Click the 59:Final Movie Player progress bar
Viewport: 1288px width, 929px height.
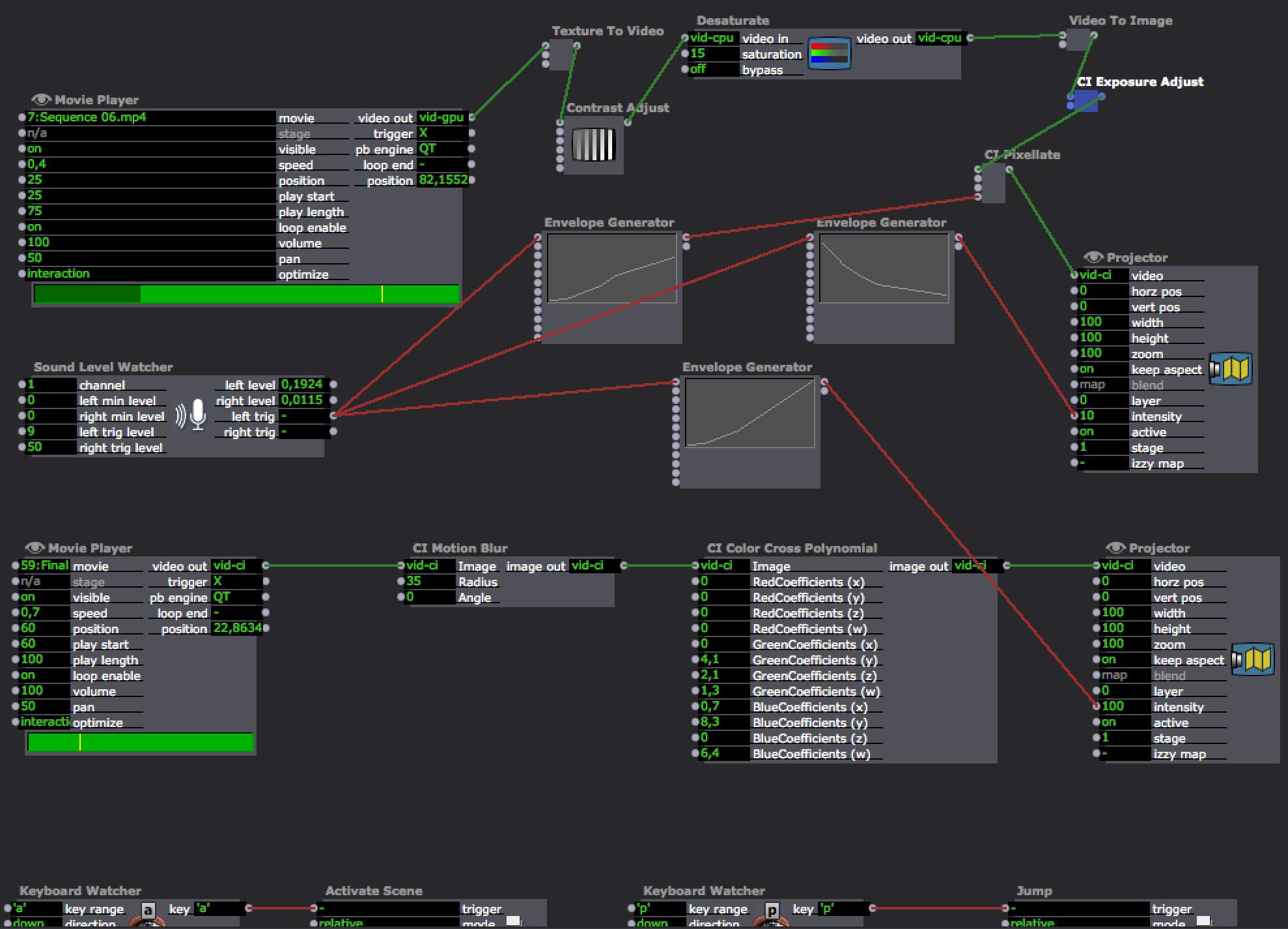click(140, 742)
